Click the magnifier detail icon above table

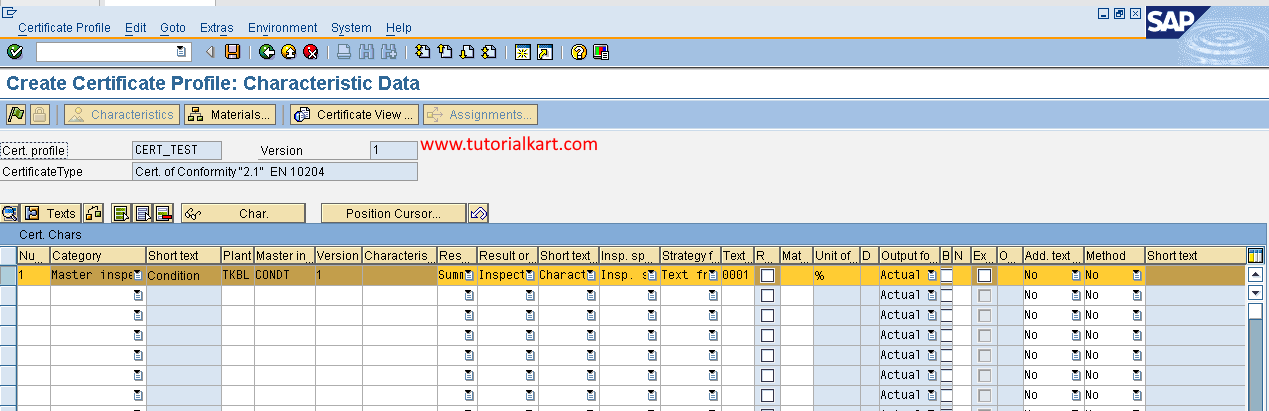coord(10,213)
